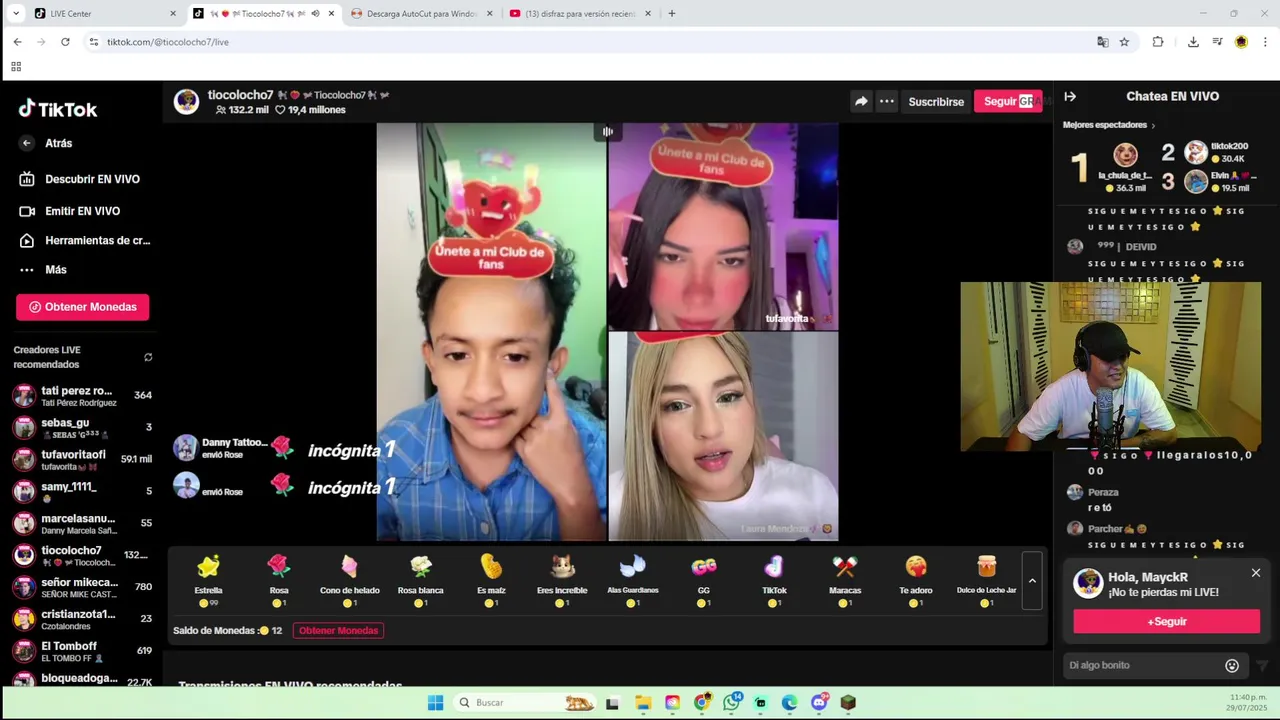Switch to the Descarga AutoCut tab
The image size is (1280, 720).
click(x=420, y=14)
